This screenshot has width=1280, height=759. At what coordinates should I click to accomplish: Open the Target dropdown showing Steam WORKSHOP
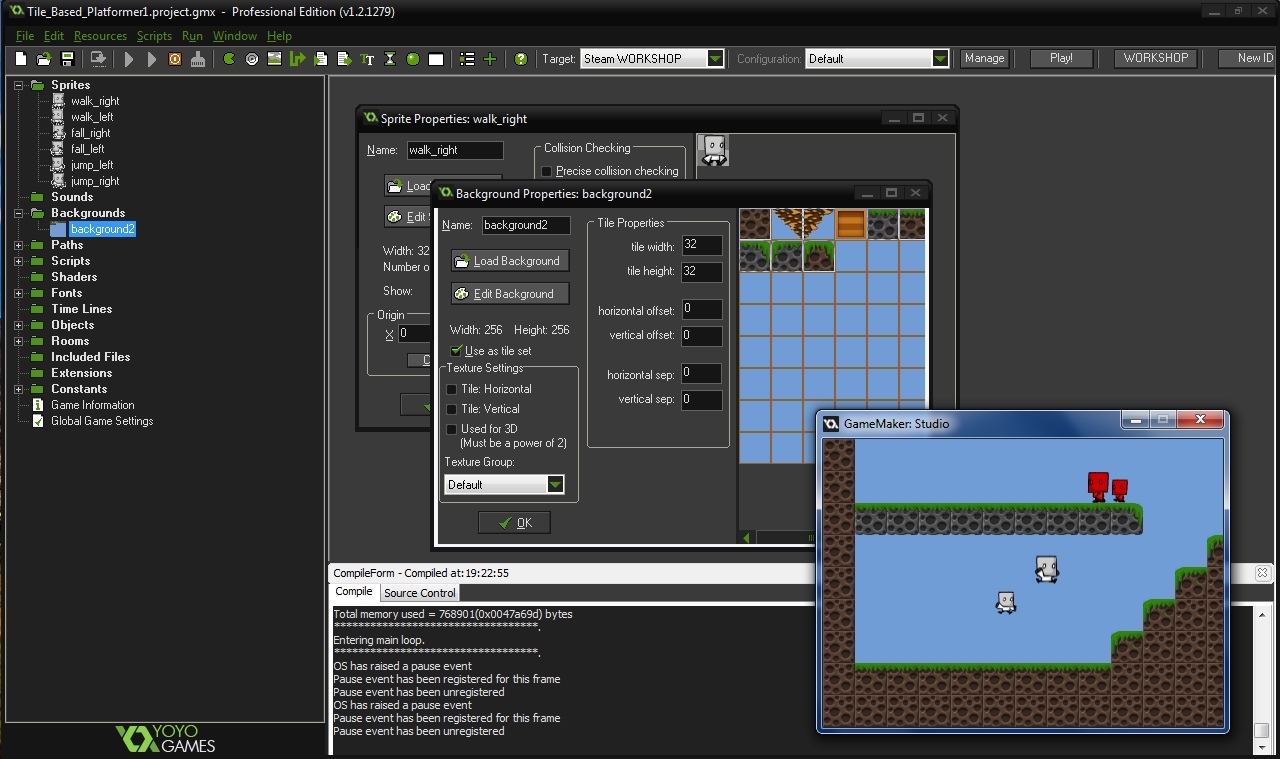click(x=715, y=59)
